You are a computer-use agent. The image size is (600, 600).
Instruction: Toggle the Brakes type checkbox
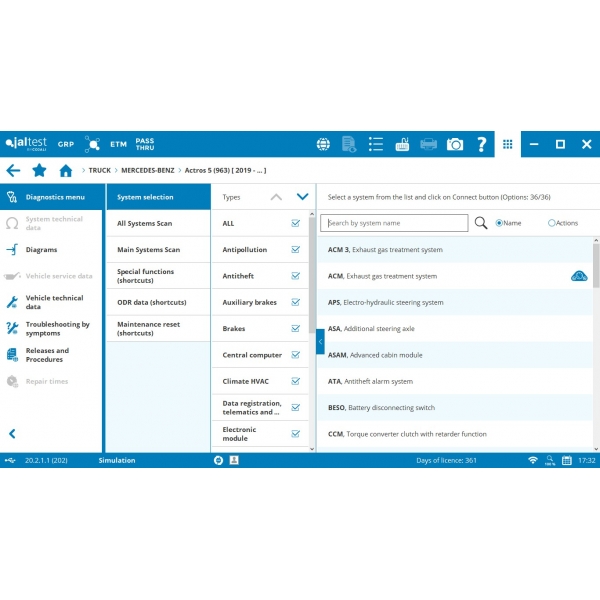pos(296,328)
